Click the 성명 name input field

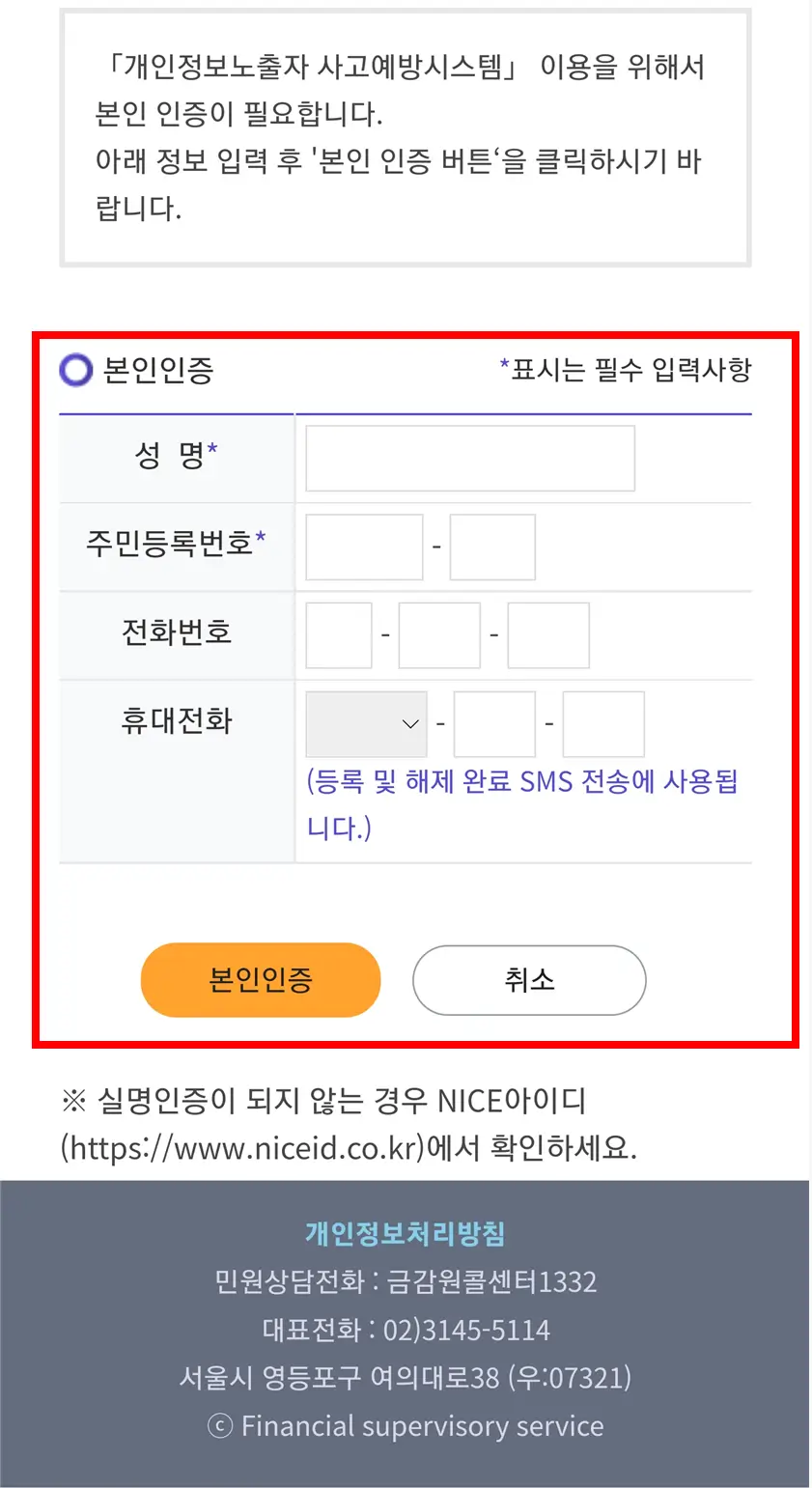point(469,457)
